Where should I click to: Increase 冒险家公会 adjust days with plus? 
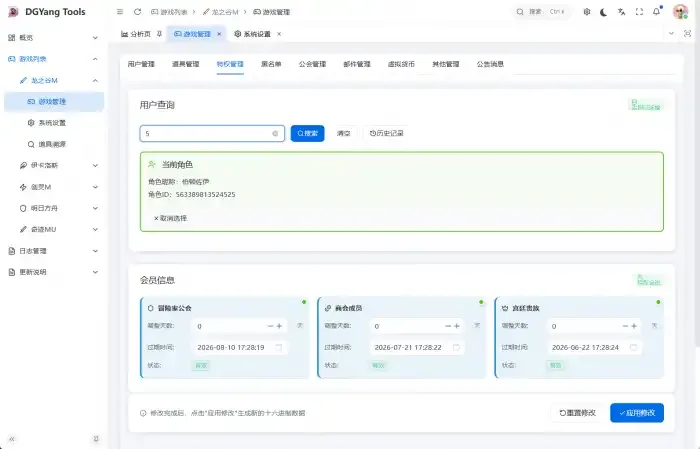(279, 326)
